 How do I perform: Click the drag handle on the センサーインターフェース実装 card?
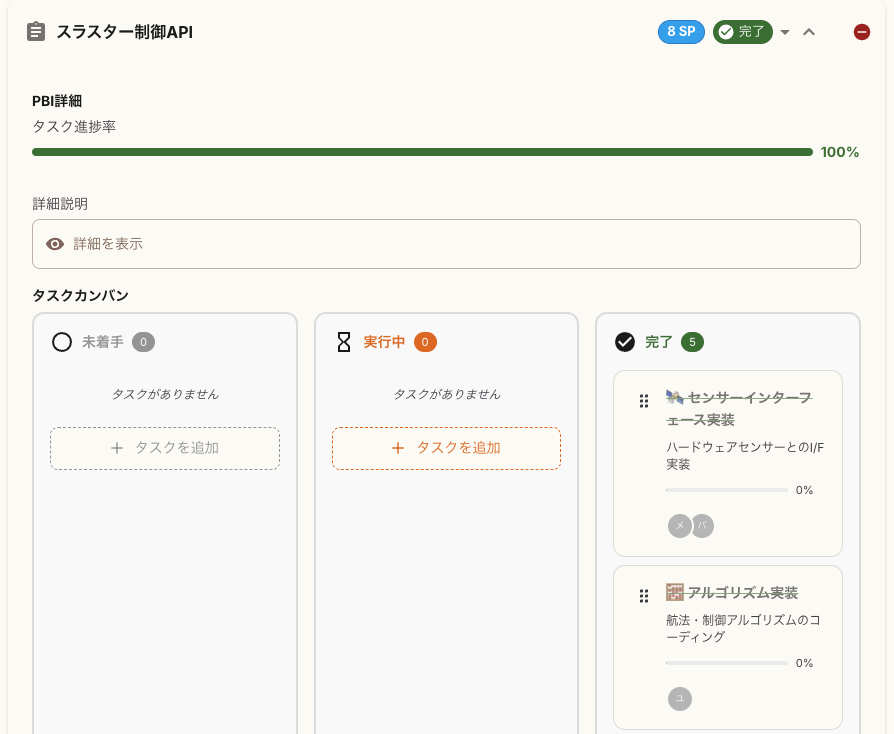(644, 400)
